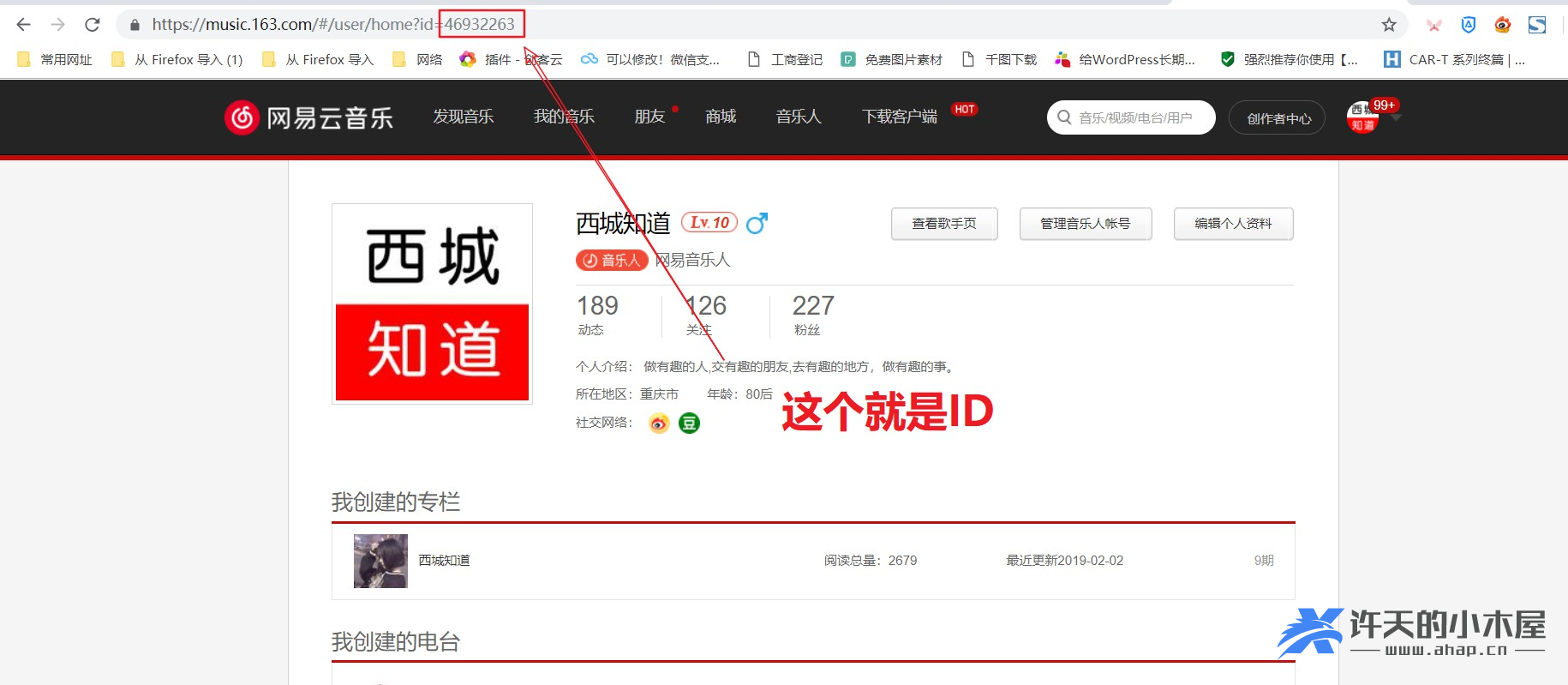The image size is (1568, 685).
Task: Click the 阅读总量: 2679 text
Action: pos(871,561)
